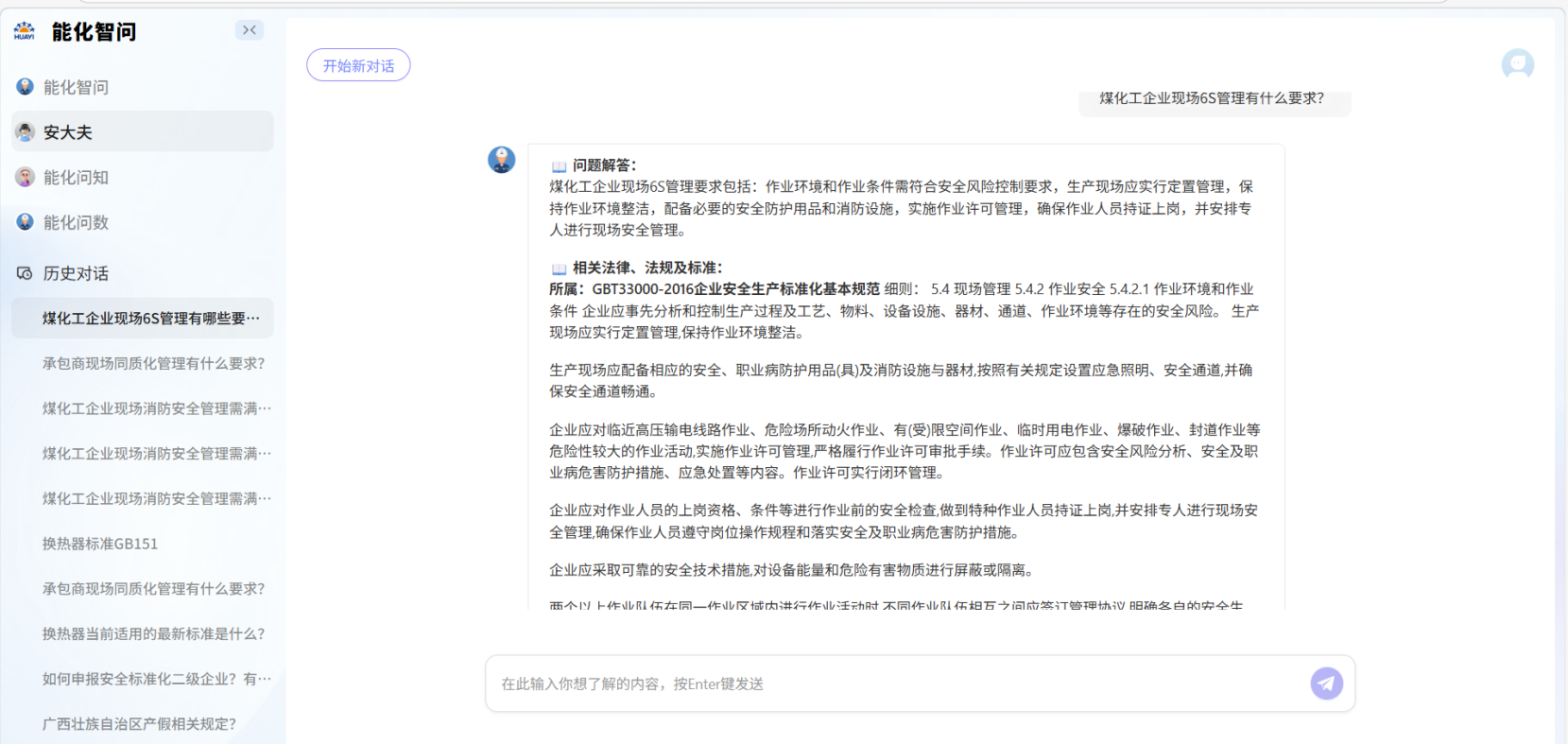
Task: Open history 如何申报安全标准化二级企业
Action: point(156,679)
